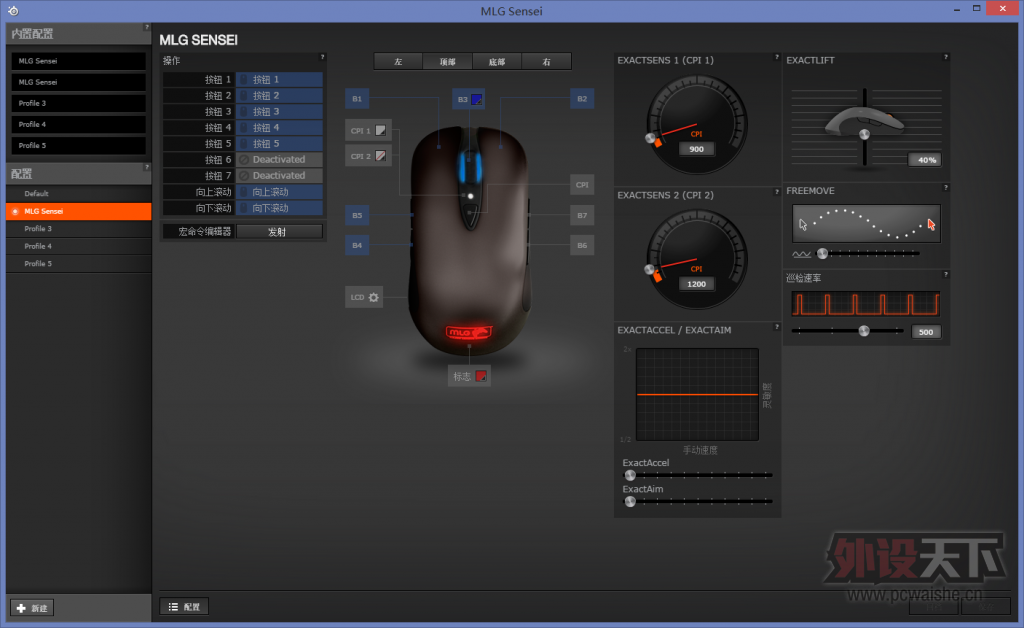Click the ExactAccel slider handle
The height and width of the screenshot is (628, 1024).
[630, 475]
